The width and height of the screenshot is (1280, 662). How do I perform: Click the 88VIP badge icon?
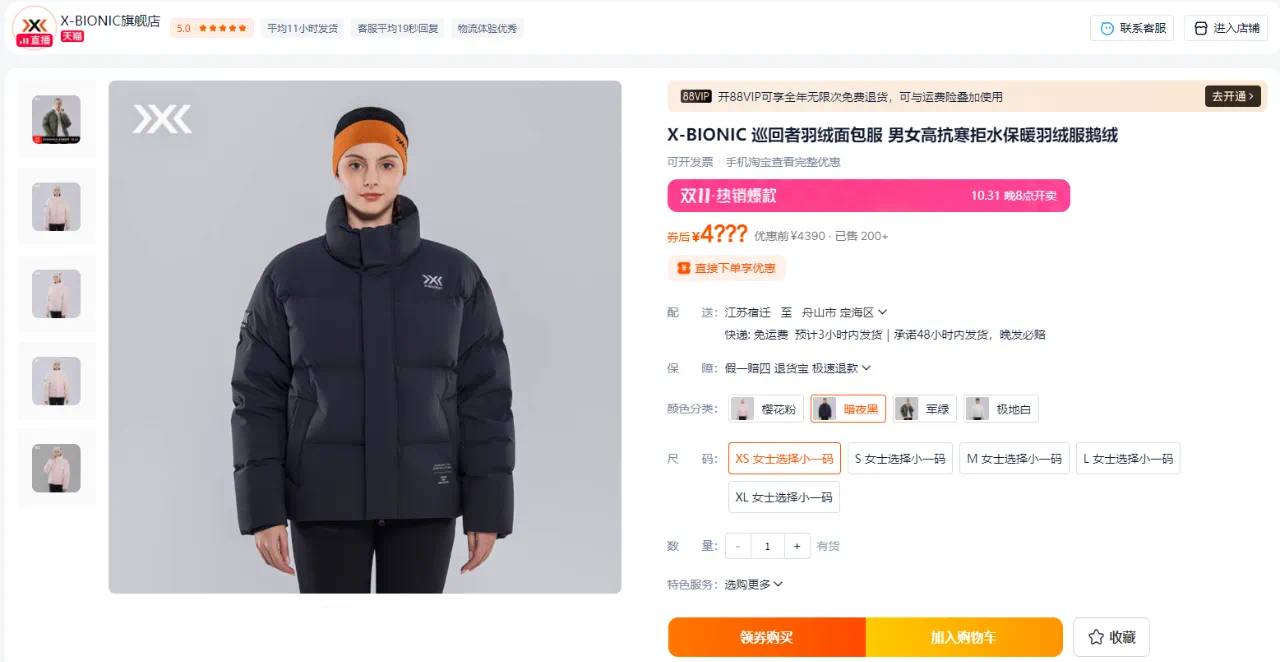[x=696, y=97]
